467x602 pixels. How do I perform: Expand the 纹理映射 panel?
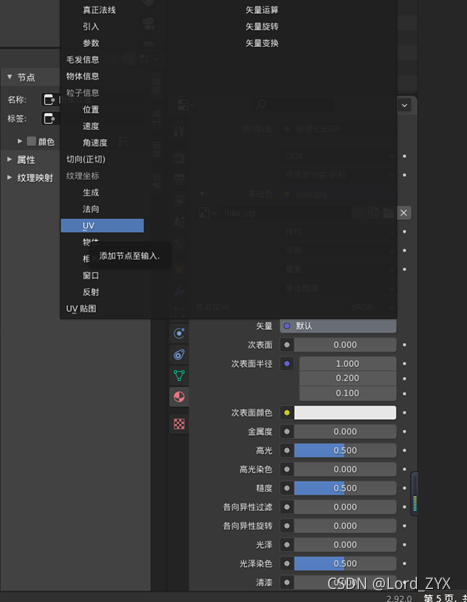[x=10, y=177]
